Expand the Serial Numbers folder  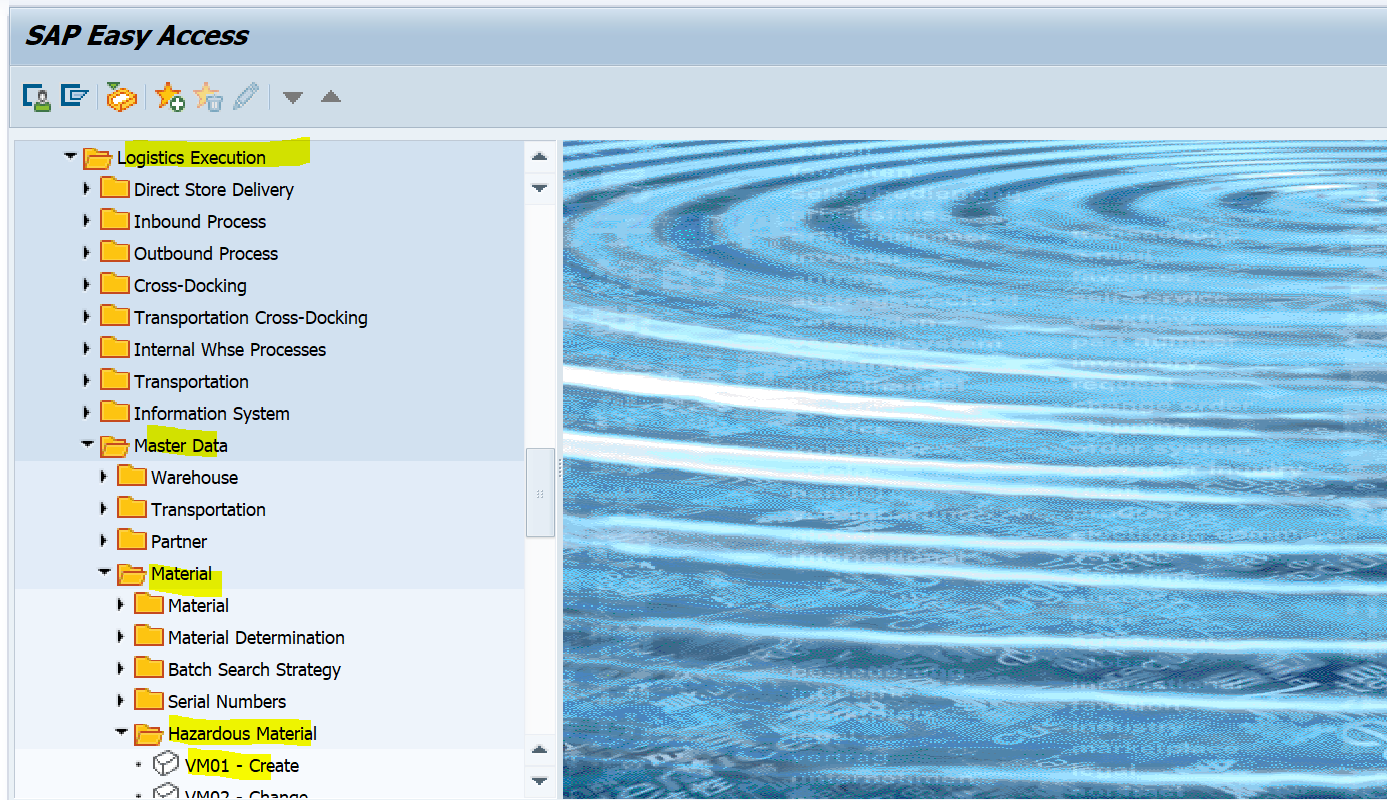[x=120, y=701]
